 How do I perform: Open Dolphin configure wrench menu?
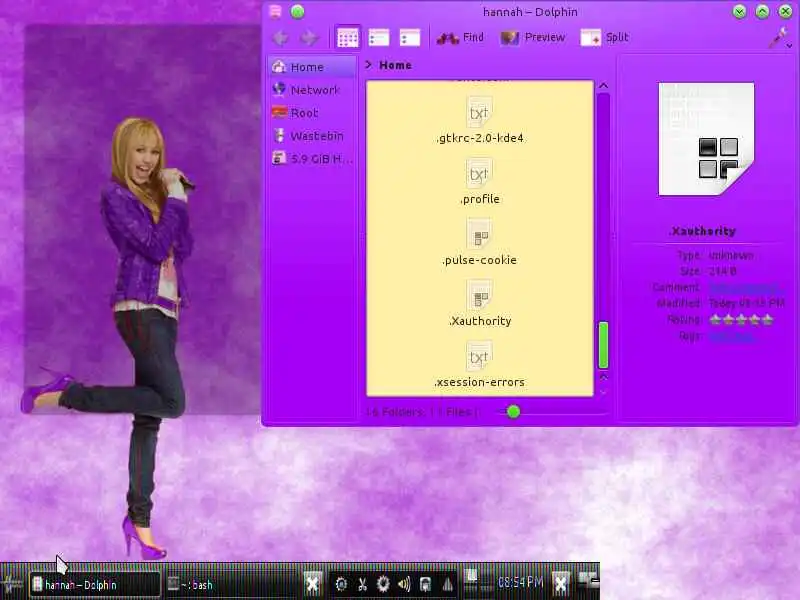[780, 38]
